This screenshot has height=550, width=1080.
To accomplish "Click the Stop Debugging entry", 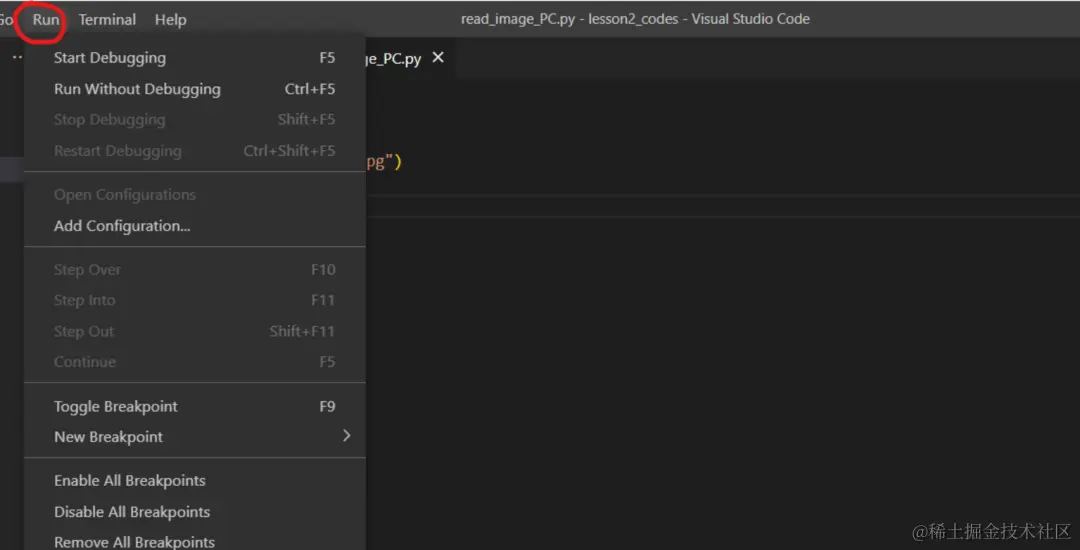I will [x=195, y=120].
